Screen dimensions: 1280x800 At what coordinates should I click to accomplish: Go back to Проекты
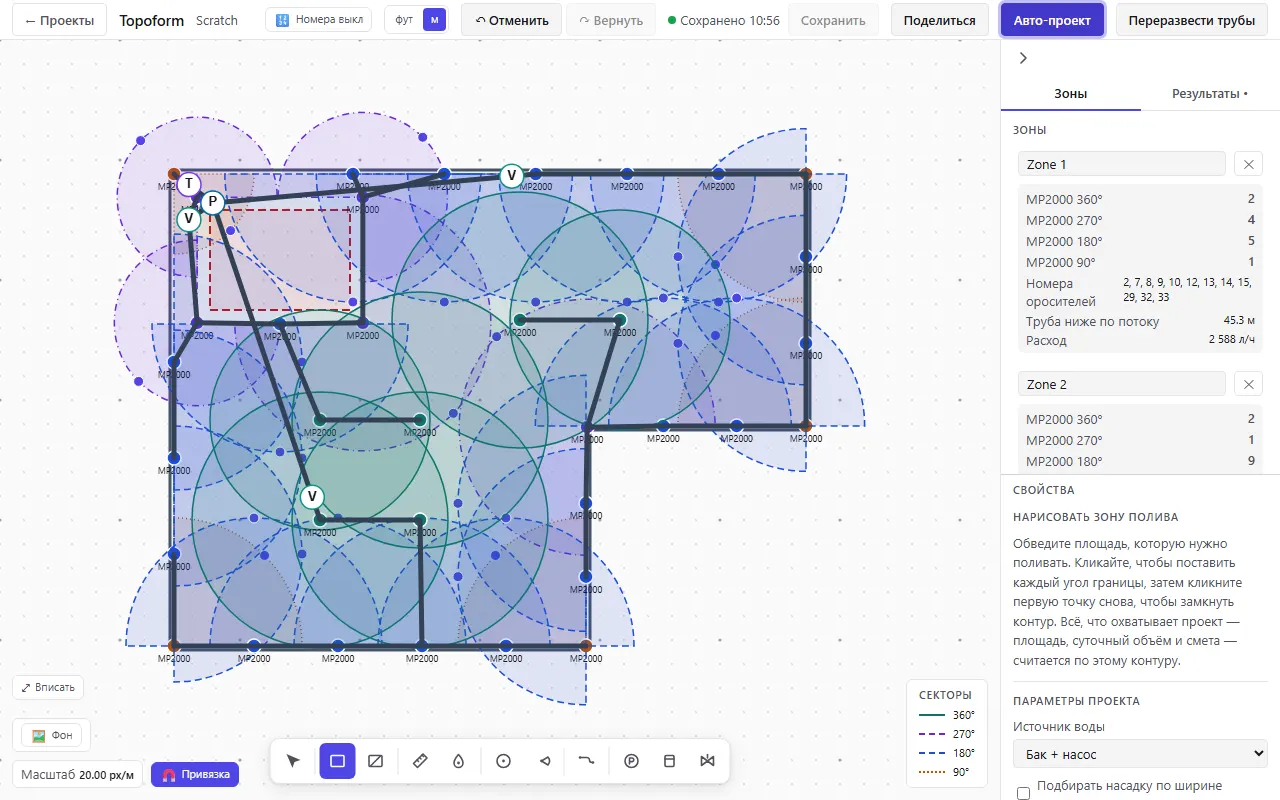[60, 20]
